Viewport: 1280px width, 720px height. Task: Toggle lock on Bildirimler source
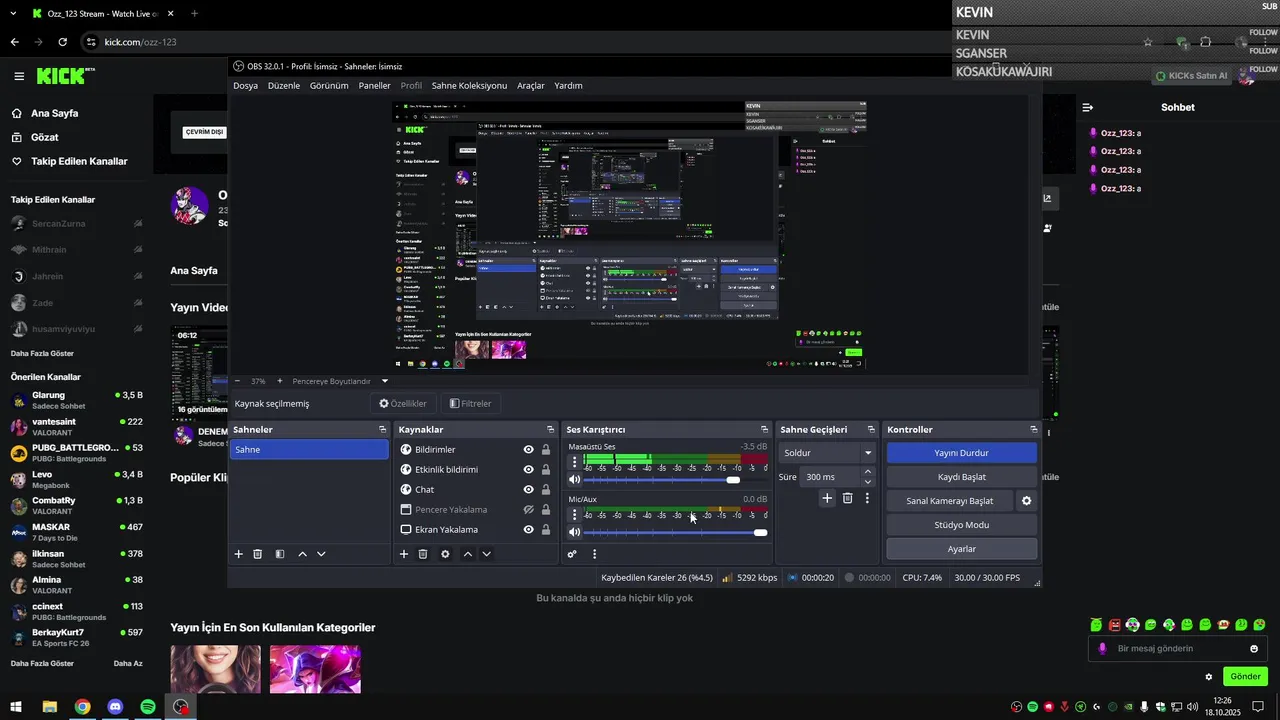(x=546, y=450)
